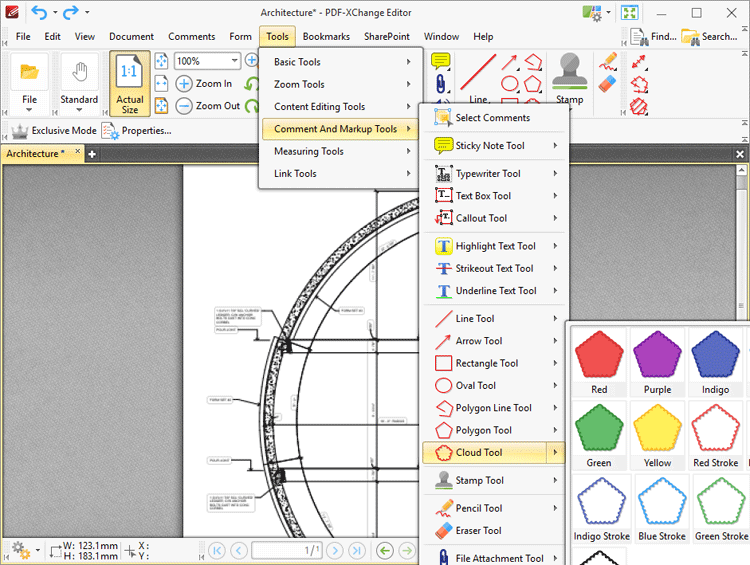Click the page number field showing 1/1
Image resolution: width=750 pixels, height=565 pixels.
(x=287, y=551)
